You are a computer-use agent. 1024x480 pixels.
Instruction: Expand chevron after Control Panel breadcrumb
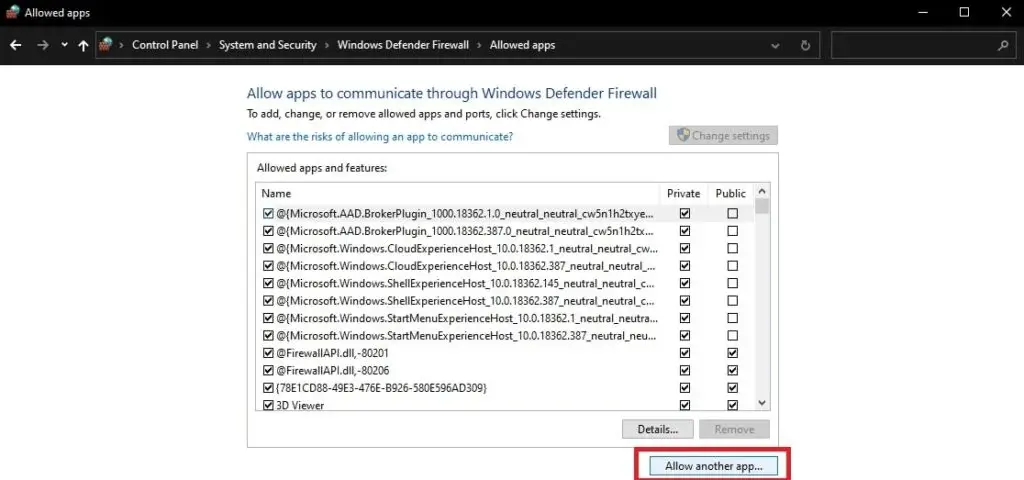pyautogui.click(x=208, y=45)
